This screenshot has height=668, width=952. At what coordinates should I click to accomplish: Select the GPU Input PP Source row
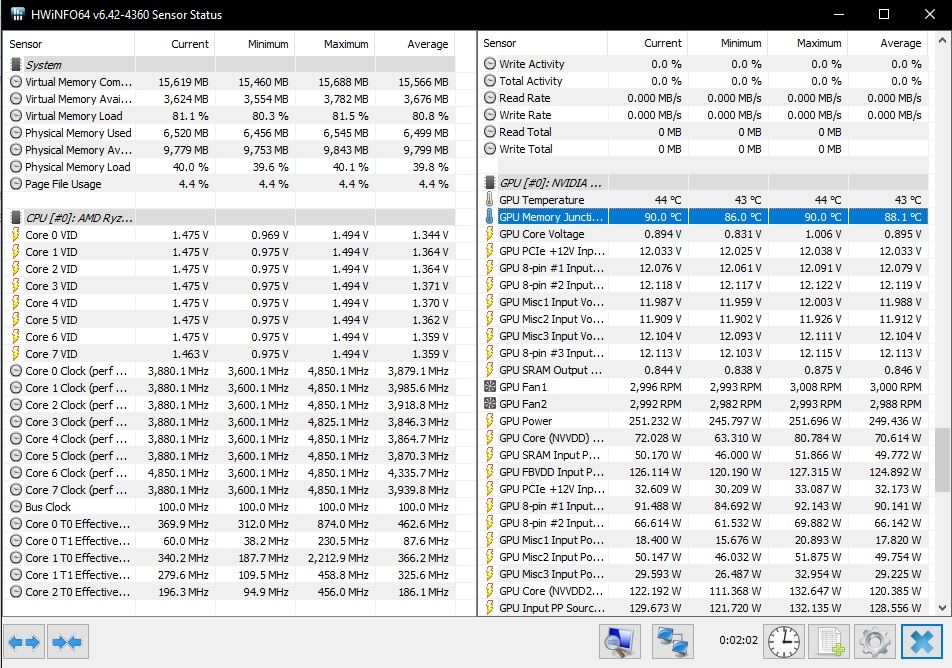706,608
